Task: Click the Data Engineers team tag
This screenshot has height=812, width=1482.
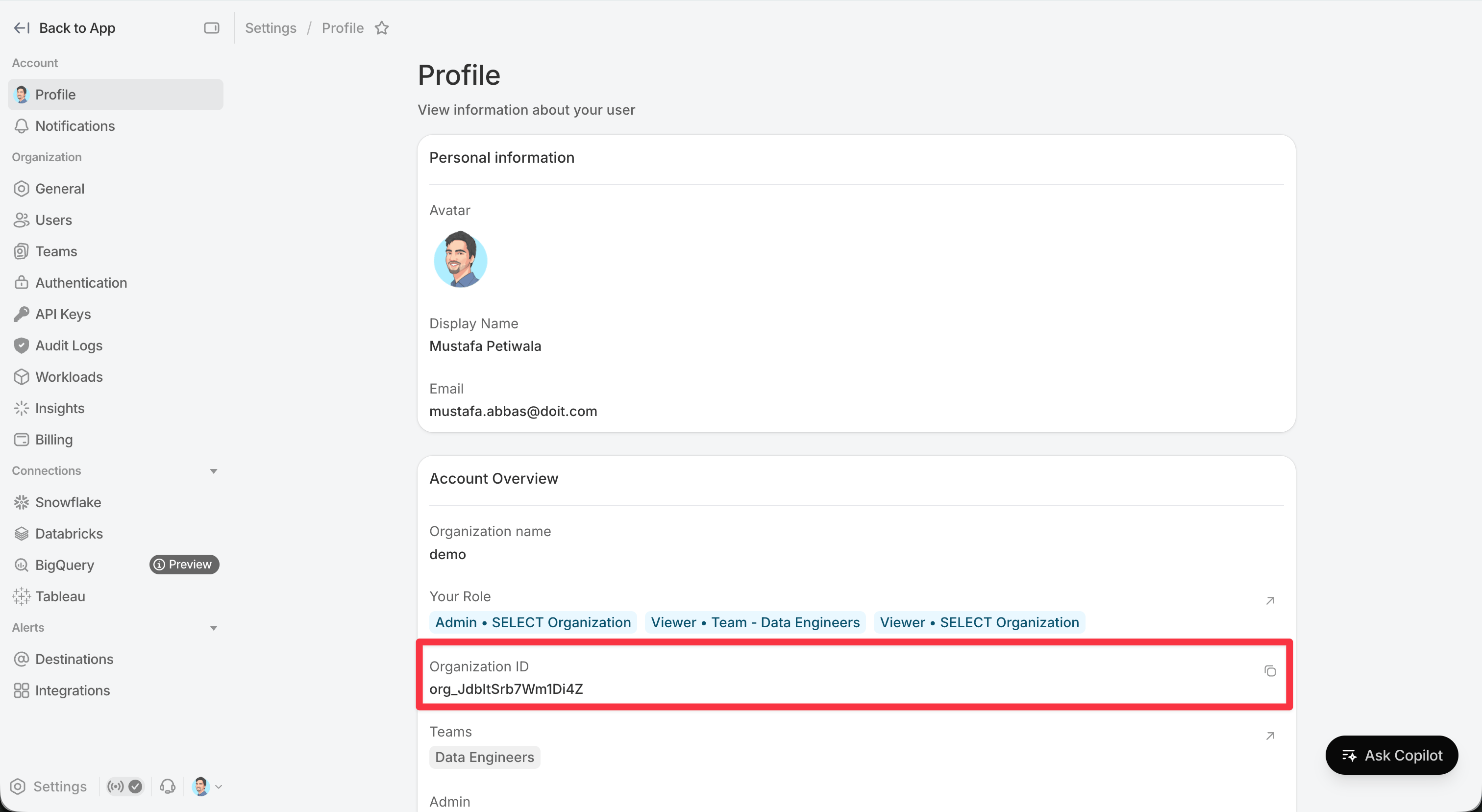Action: (x=484, y=757)
